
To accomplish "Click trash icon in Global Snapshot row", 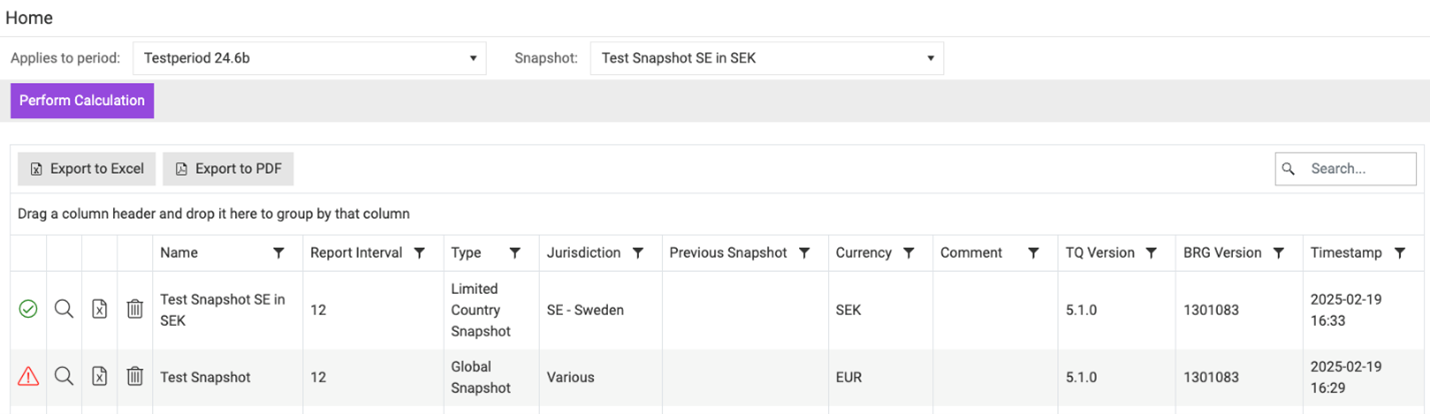I will click(x=135, y=377).
